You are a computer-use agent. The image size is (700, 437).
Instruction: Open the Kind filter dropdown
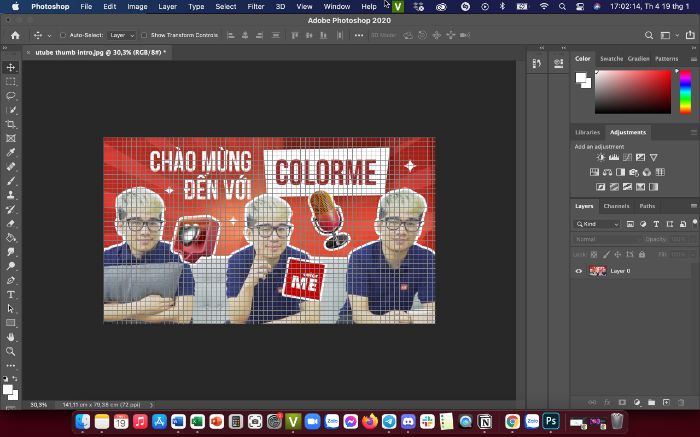tap(597, 224)
